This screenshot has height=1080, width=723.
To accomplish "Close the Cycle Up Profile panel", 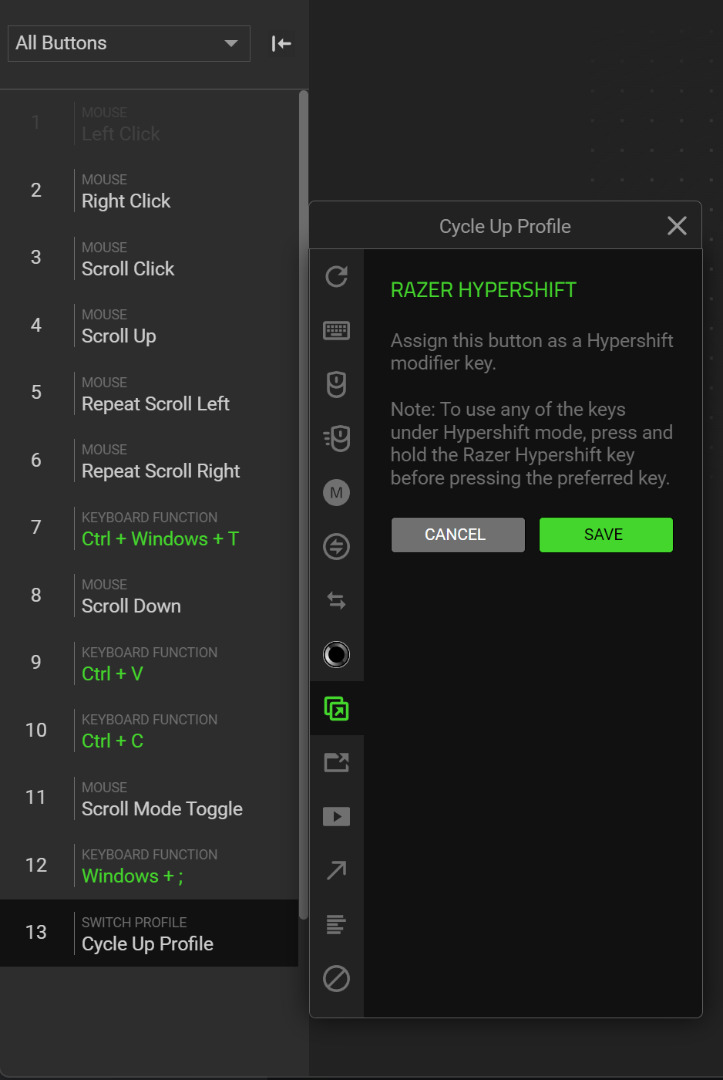I will click(677, 226).
